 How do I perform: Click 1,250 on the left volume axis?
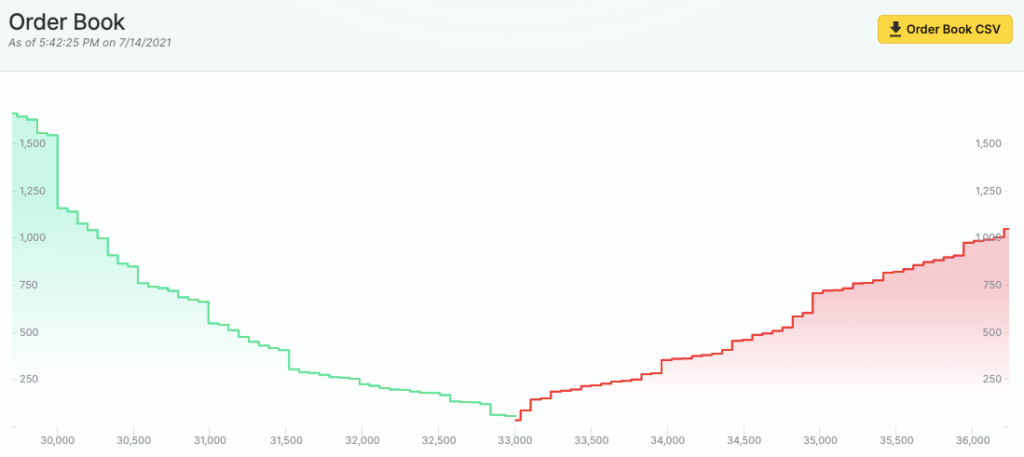click(x=32, y=191)
